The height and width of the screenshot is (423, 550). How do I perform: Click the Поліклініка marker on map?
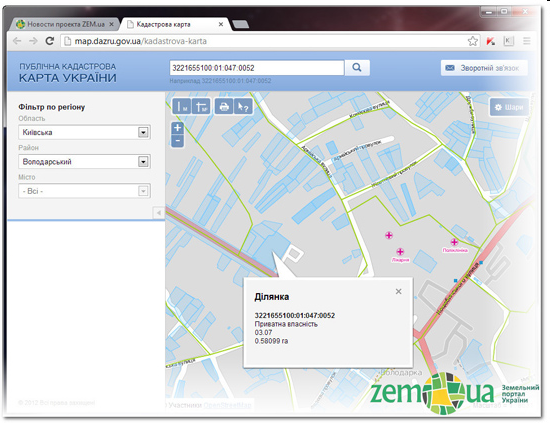[x=454, y=242]
